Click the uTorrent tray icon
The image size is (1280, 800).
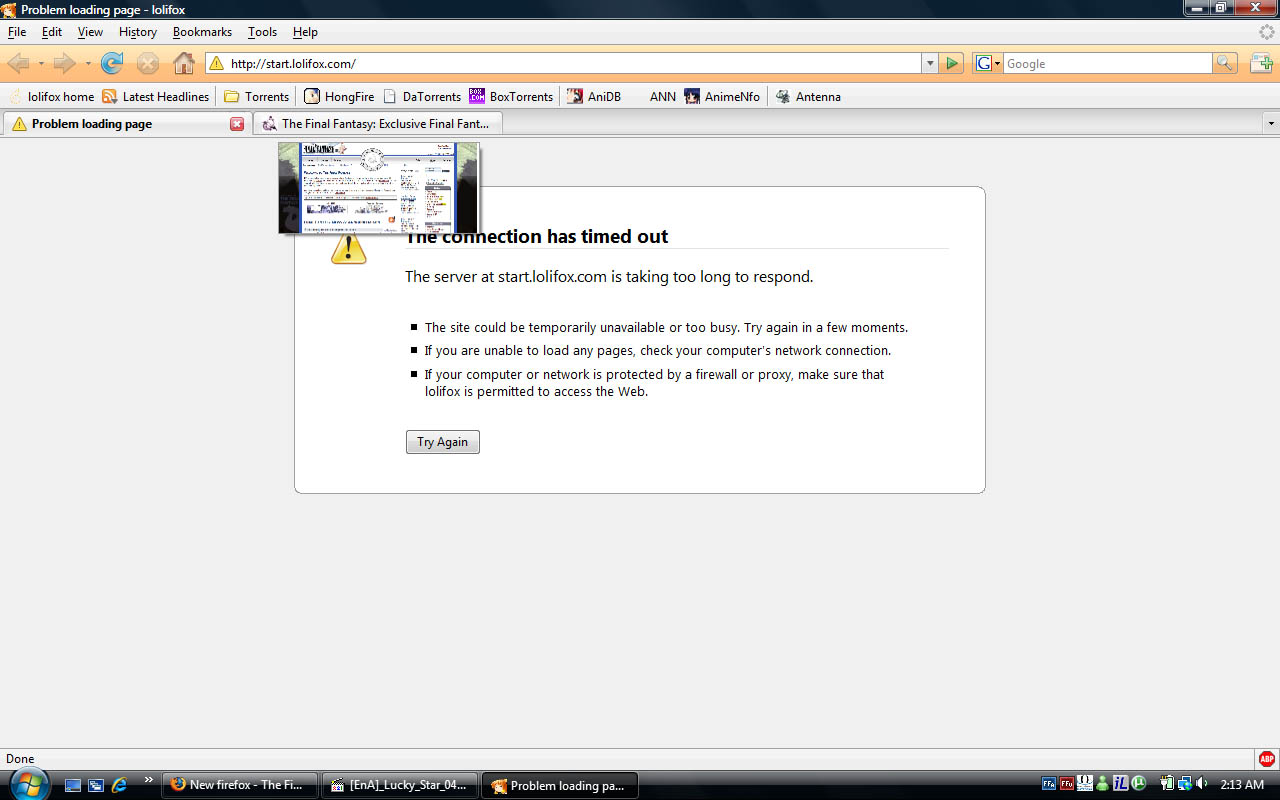click(x=1138, y=784)
